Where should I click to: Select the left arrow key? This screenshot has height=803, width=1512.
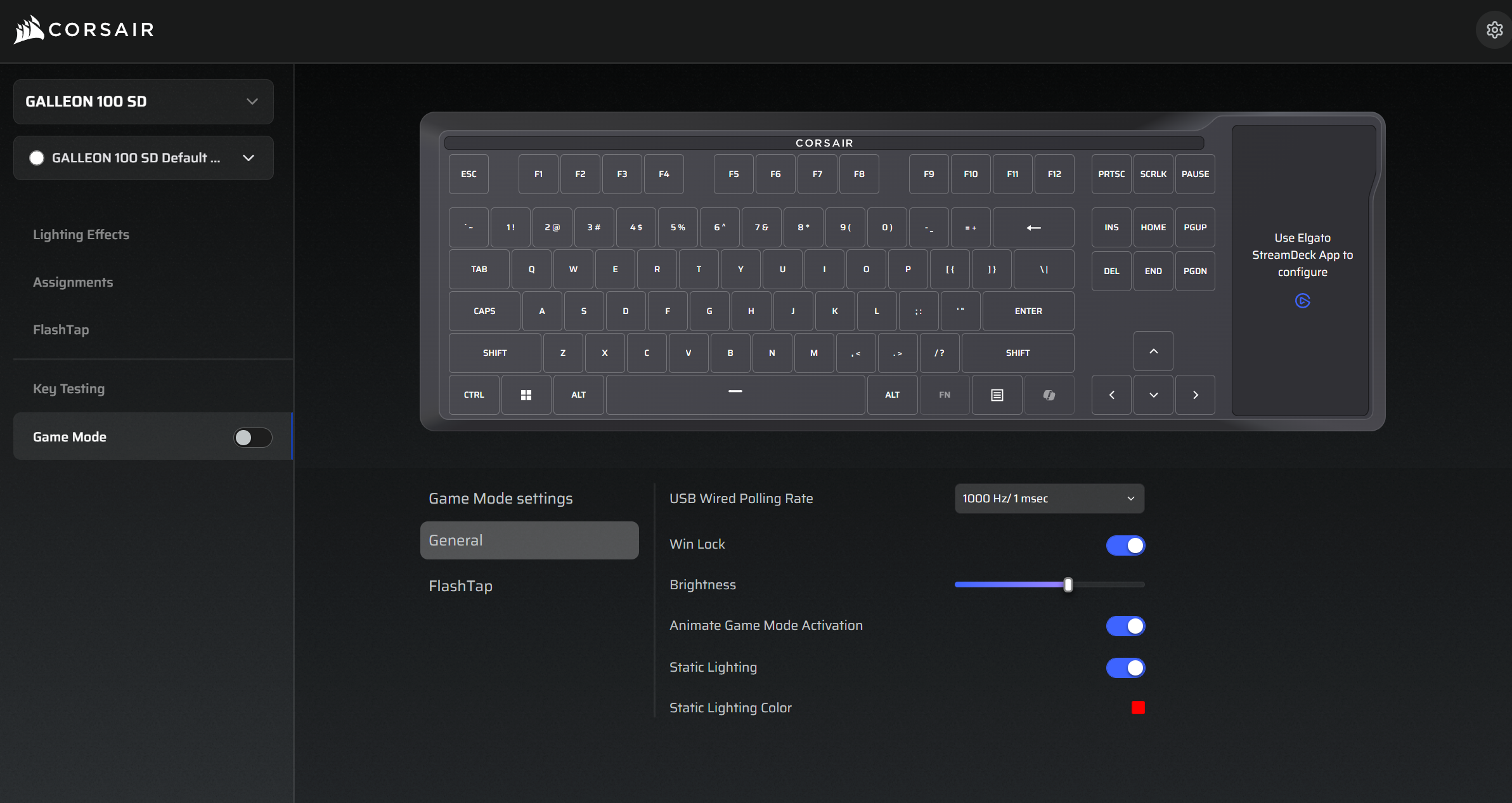click(1111, 395)
